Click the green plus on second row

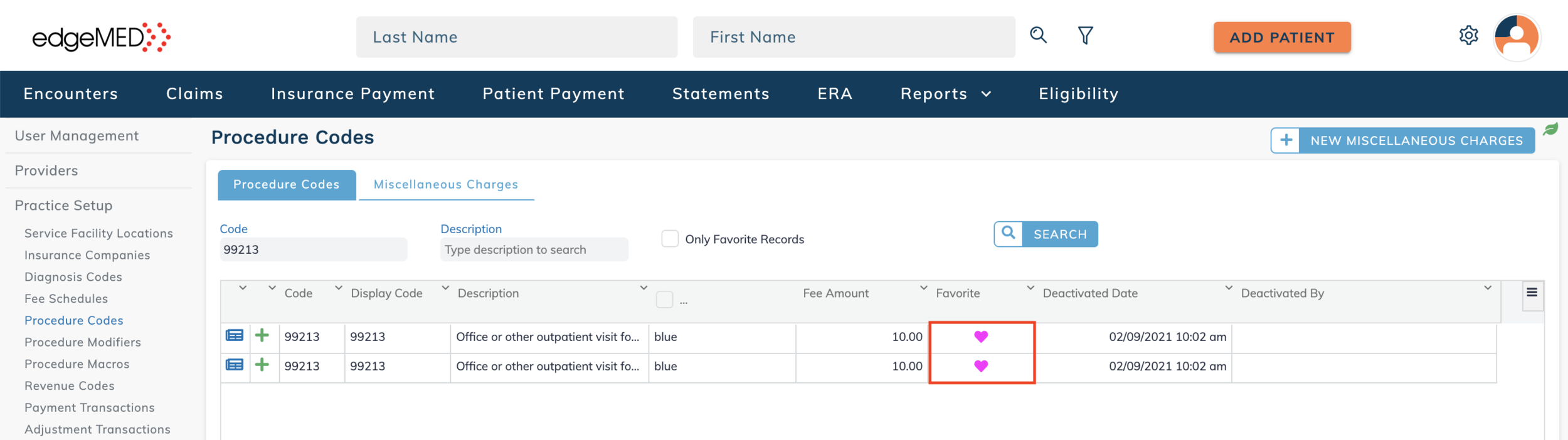point(262,365)
